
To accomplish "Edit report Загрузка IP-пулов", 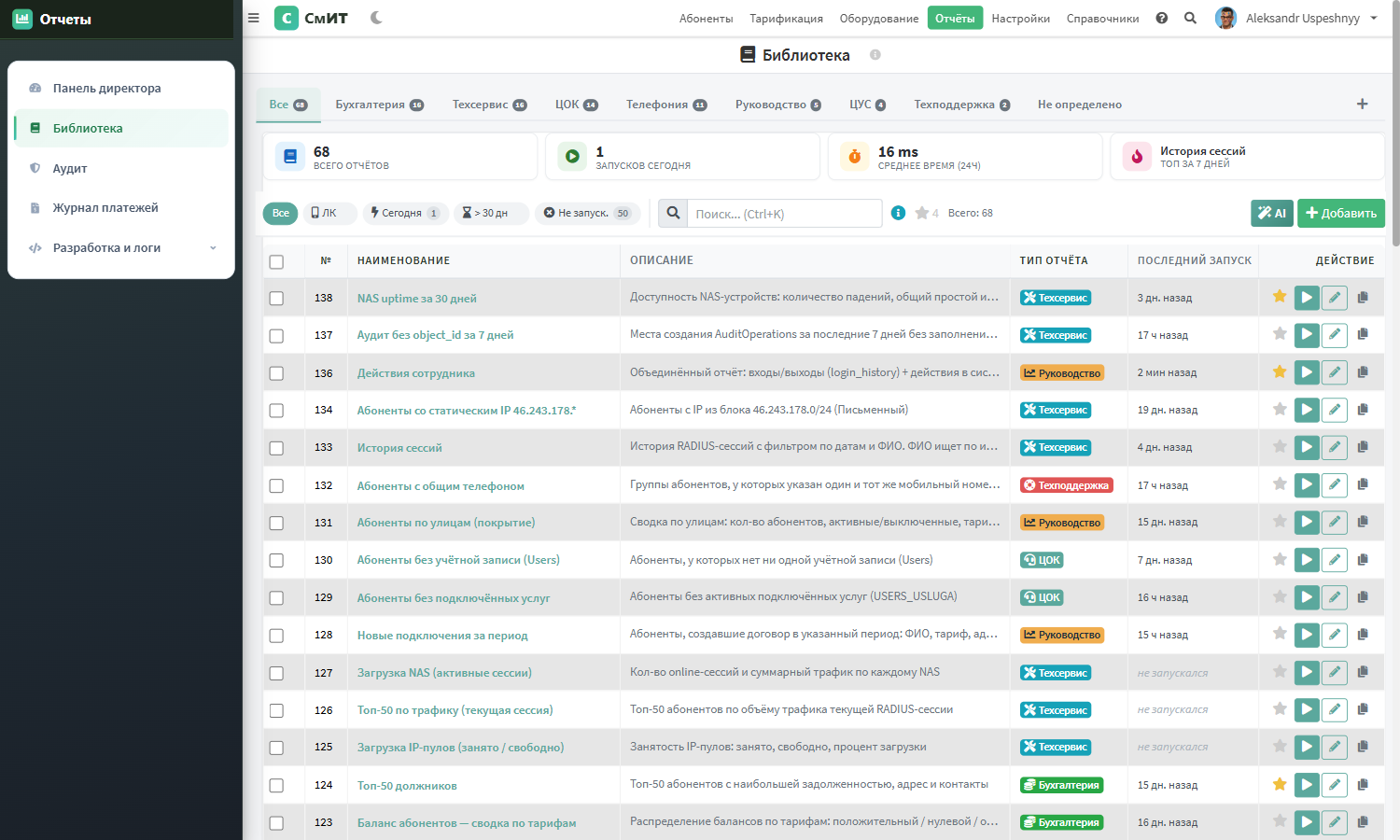I will [1335, 747].
